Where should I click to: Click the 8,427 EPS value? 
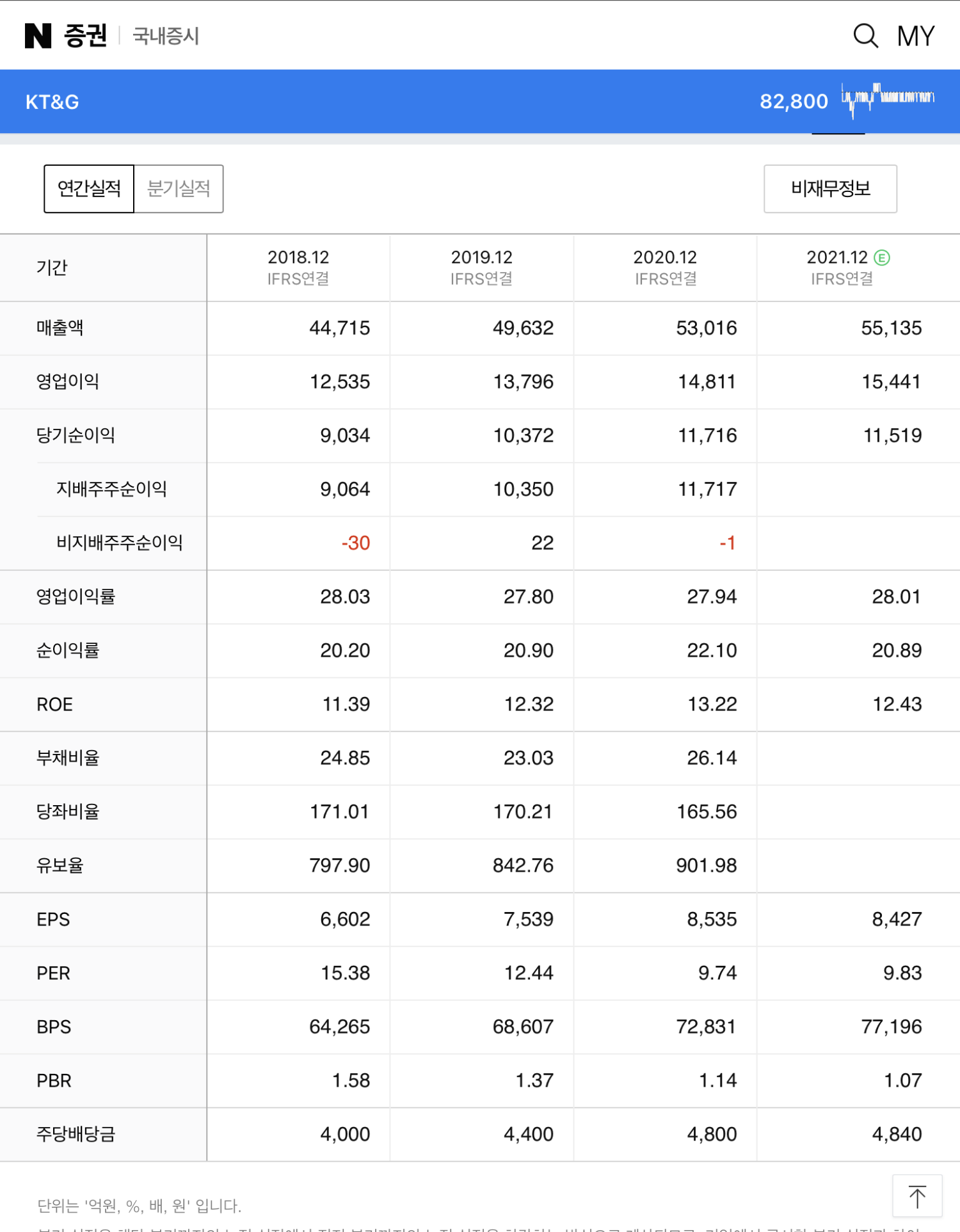point(897,920)
